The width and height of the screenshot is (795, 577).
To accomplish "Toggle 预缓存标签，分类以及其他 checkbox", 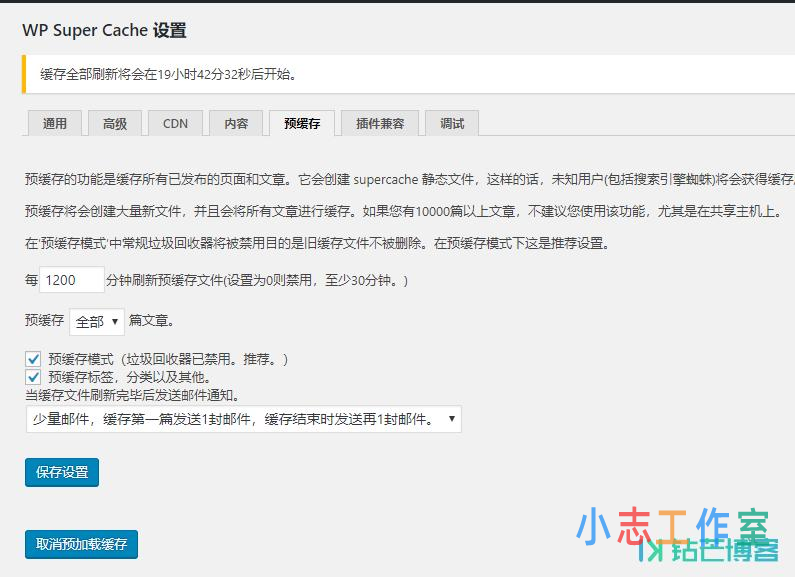I will 33,377.
